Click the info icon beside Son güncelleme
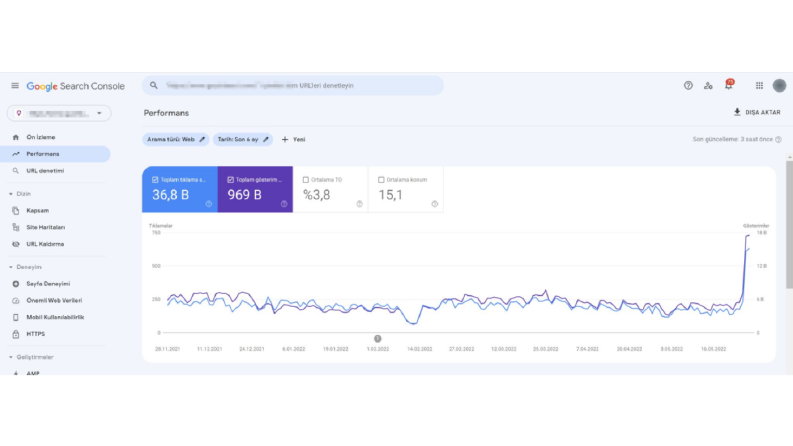Viewport: 793px width, 446px height. coord(778,139)
